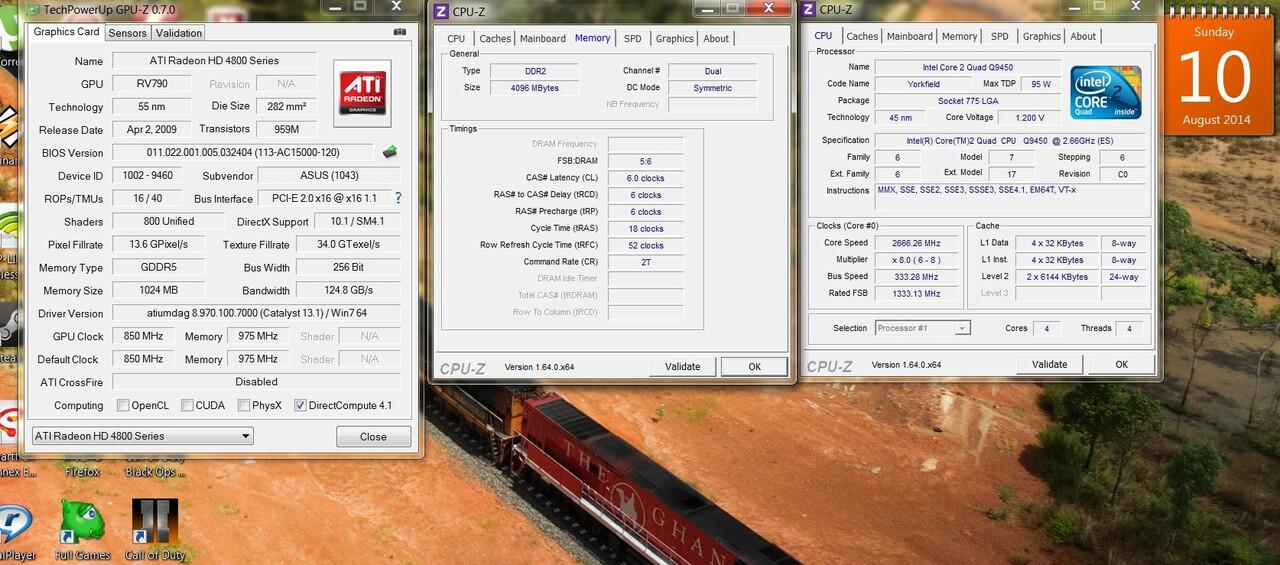Click the 'Symmetric' DC Mode value
Viewport: 1280px width, 565px height.
coord(713,88)
